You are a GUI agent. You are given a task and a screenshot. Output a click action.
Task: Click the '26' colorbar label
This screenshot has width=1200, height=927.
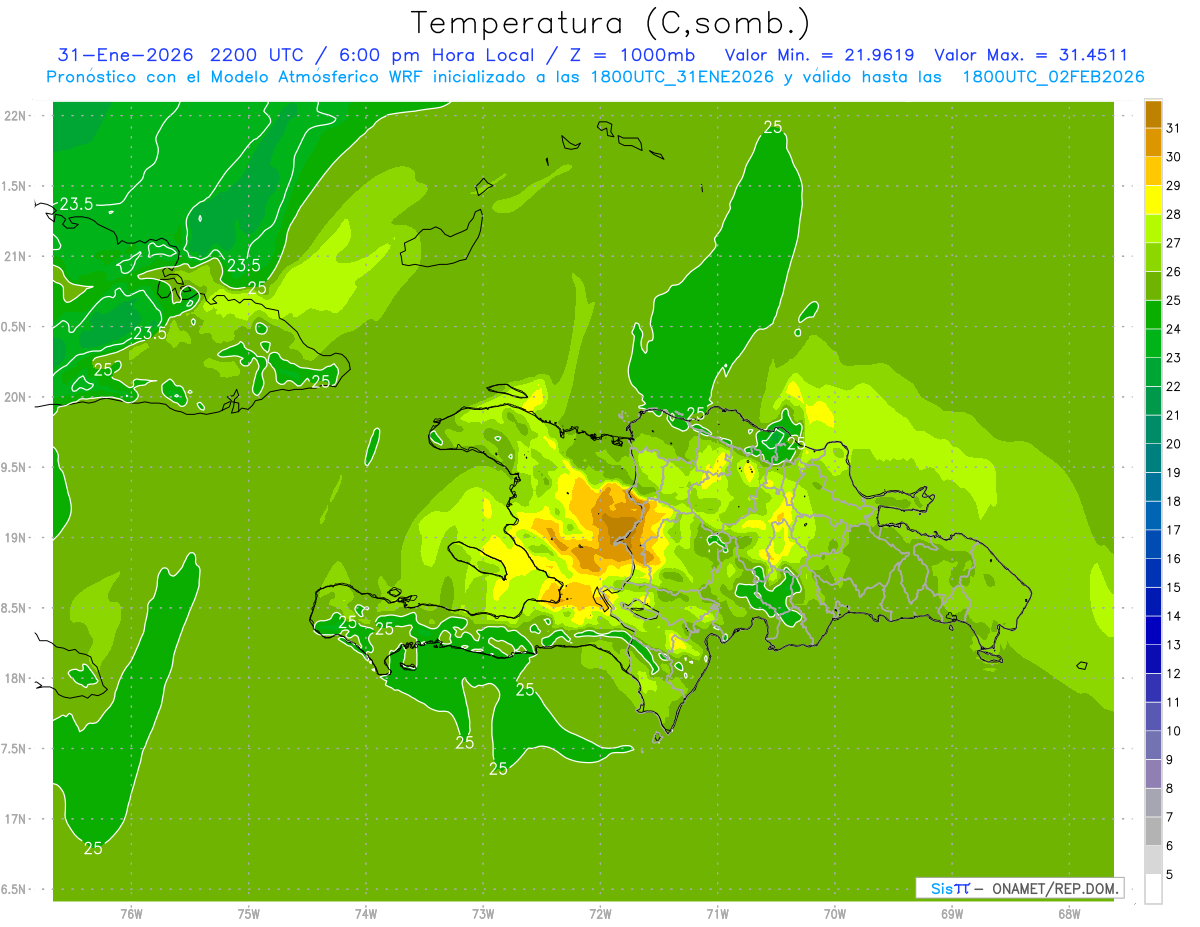click(x=1174, y=272)
